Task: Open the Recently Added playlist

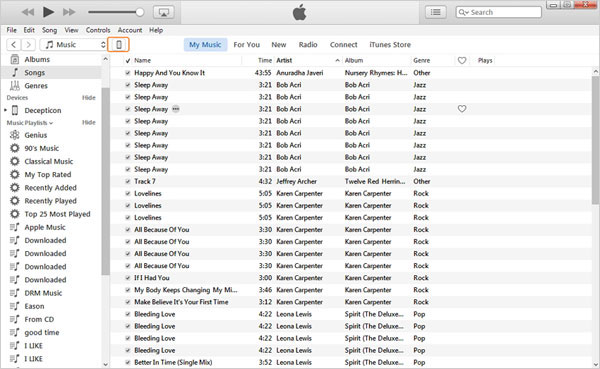Action: tap(51, 188)
